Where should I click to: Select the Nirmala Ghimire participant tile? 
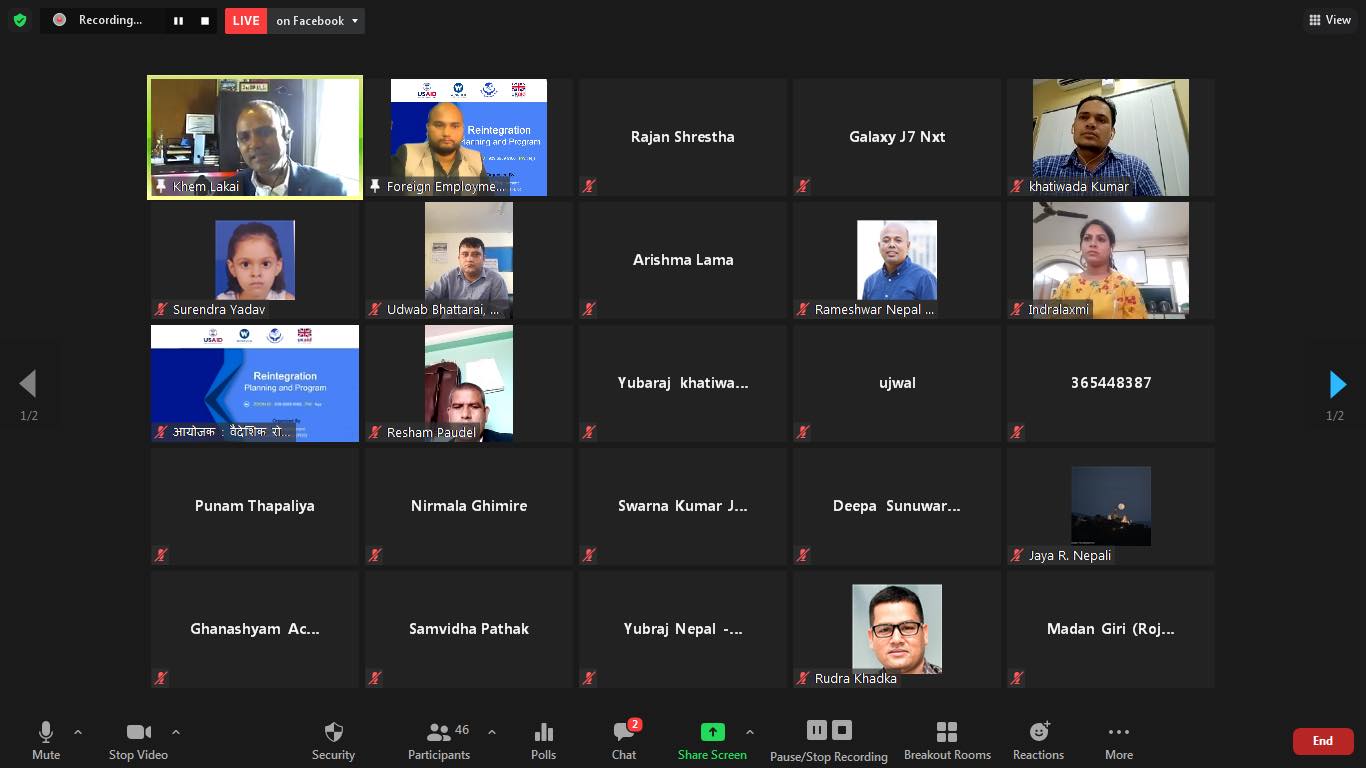(x=469, y=506)
